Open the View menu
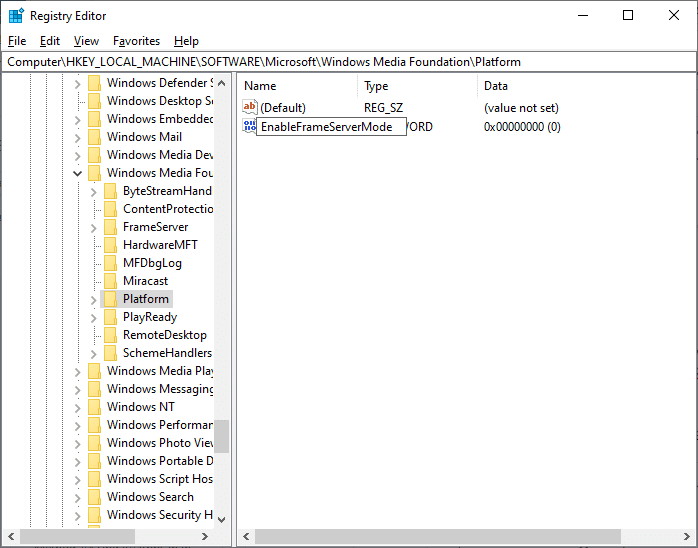 [86, 41]
